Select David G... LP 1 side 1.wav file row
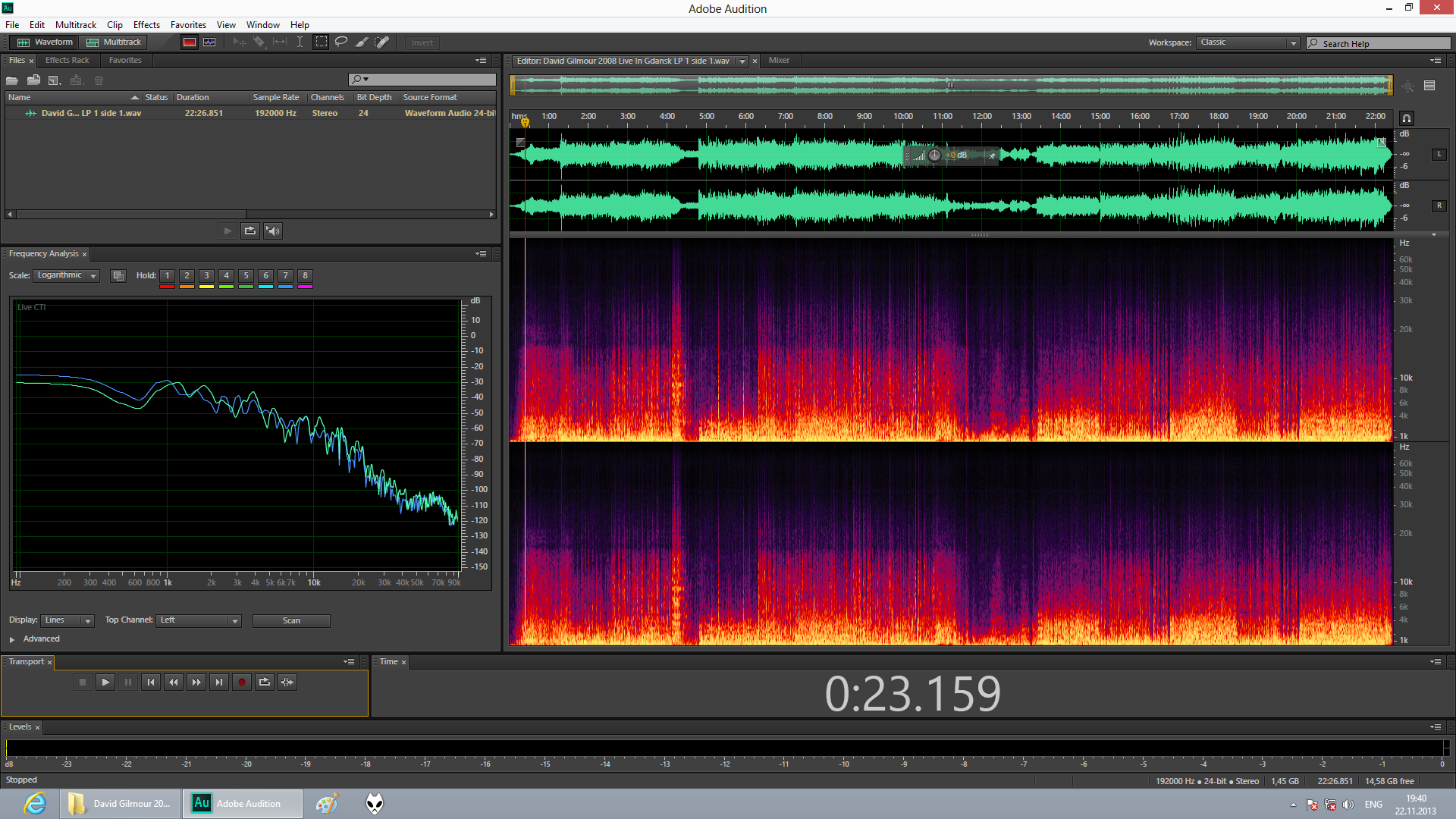The height and width of the screenshot is (819, 1456). (250, 113)
